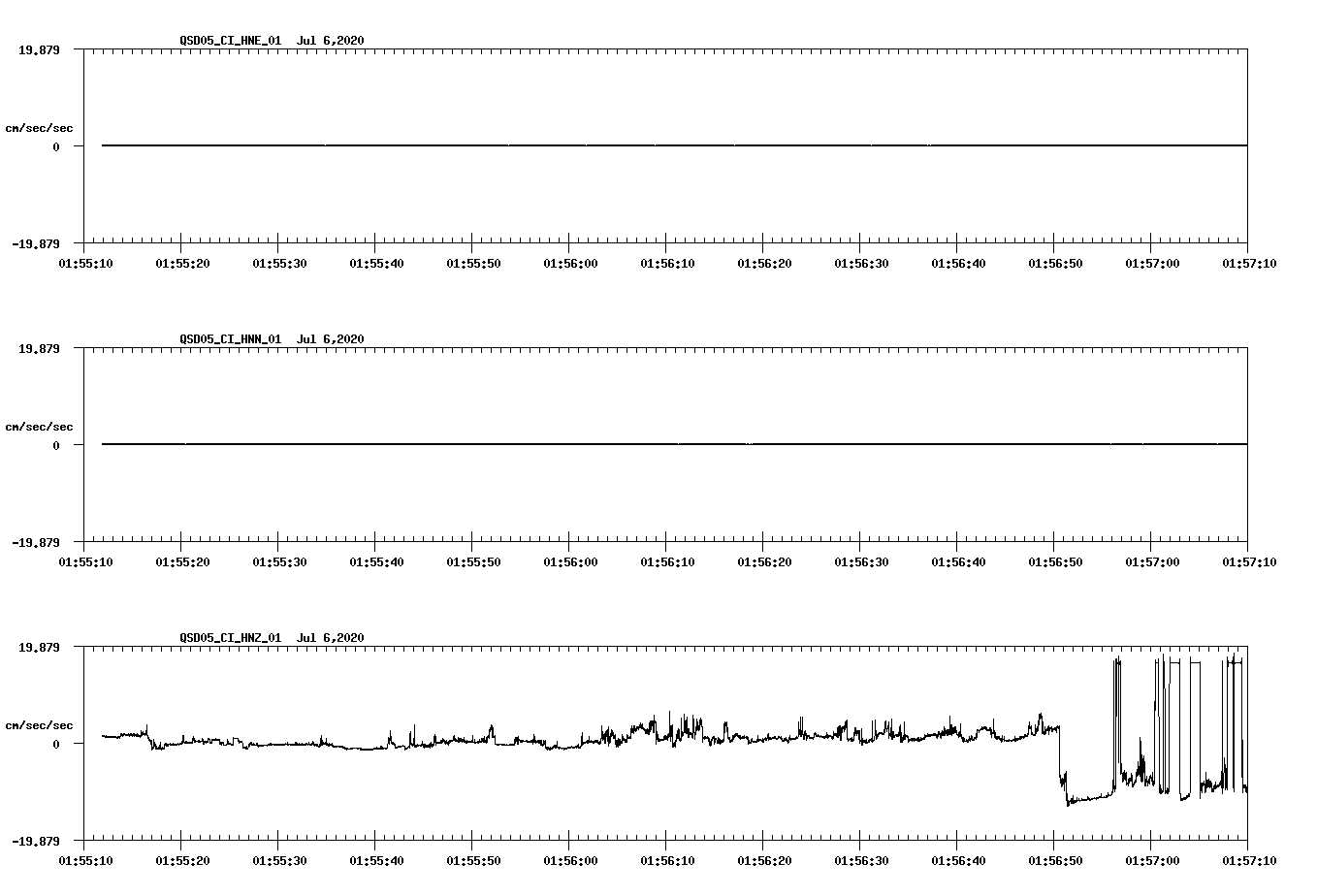Pick the 01:55:20 time label under HNN chart

tap(181, 561)
